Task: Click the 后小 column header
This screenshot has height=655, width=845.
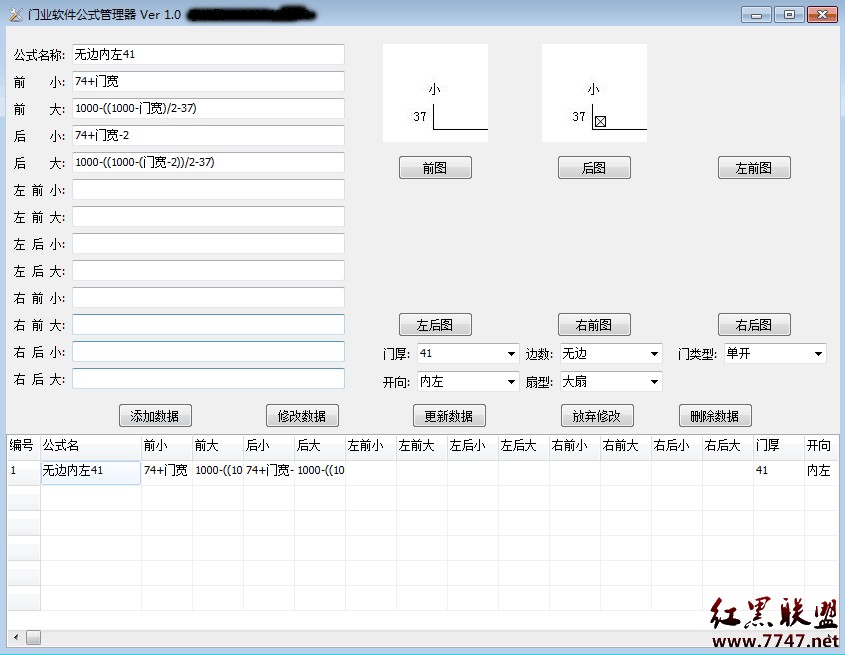Action: pyautogui.click(x=269, y=446)
